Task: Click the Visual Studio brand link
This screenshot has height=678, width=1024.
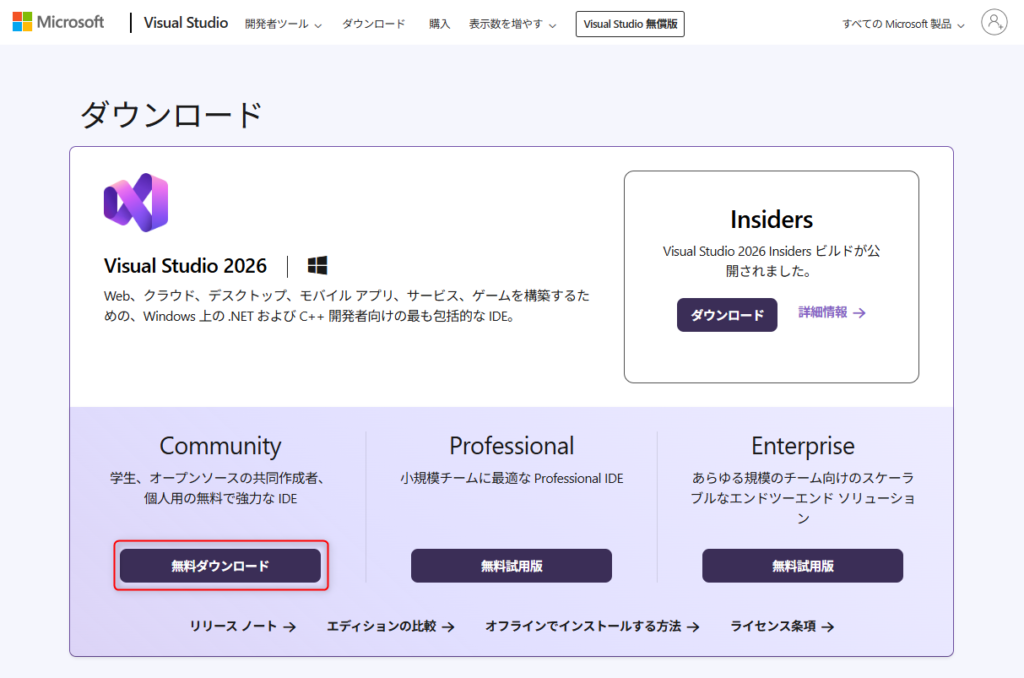Action: point(185,22)
